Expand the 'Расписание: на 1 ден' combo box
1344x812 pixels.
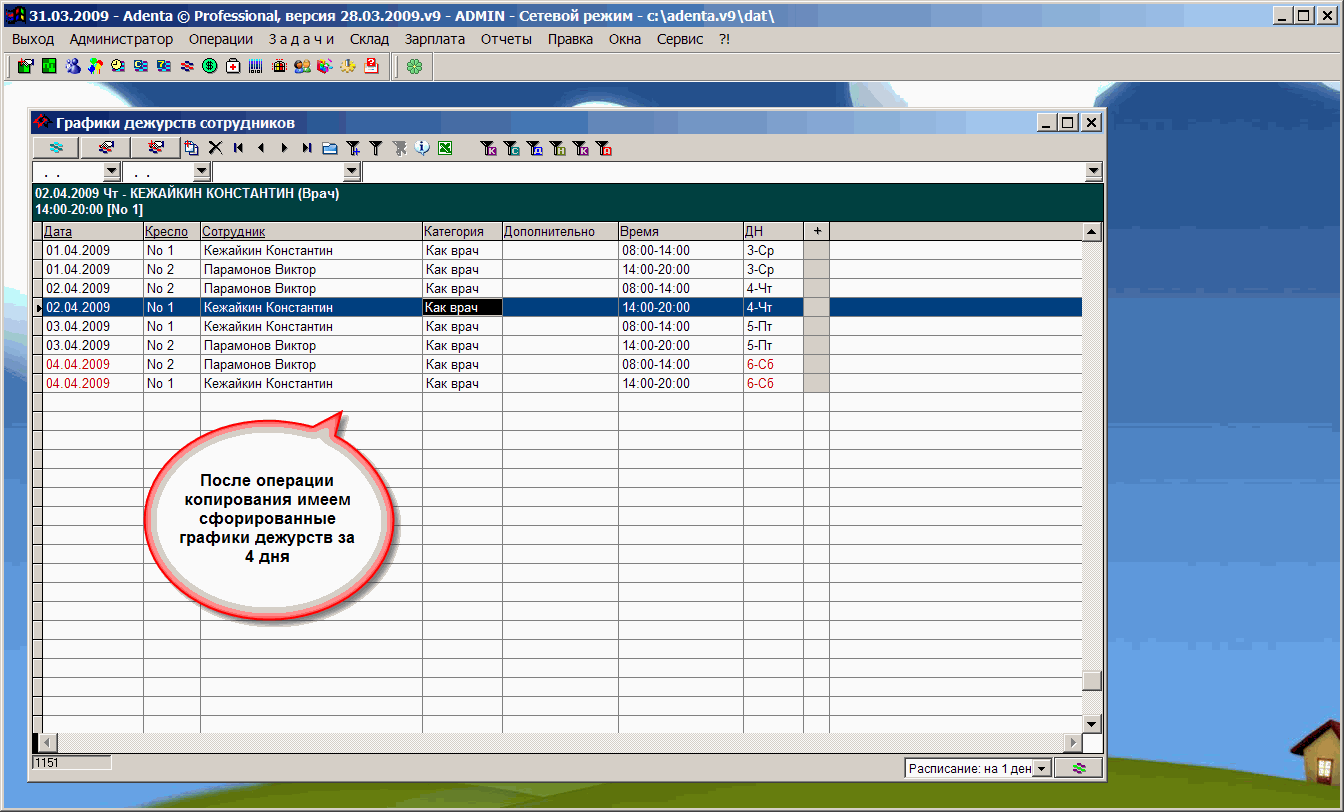coord(1041,768)
